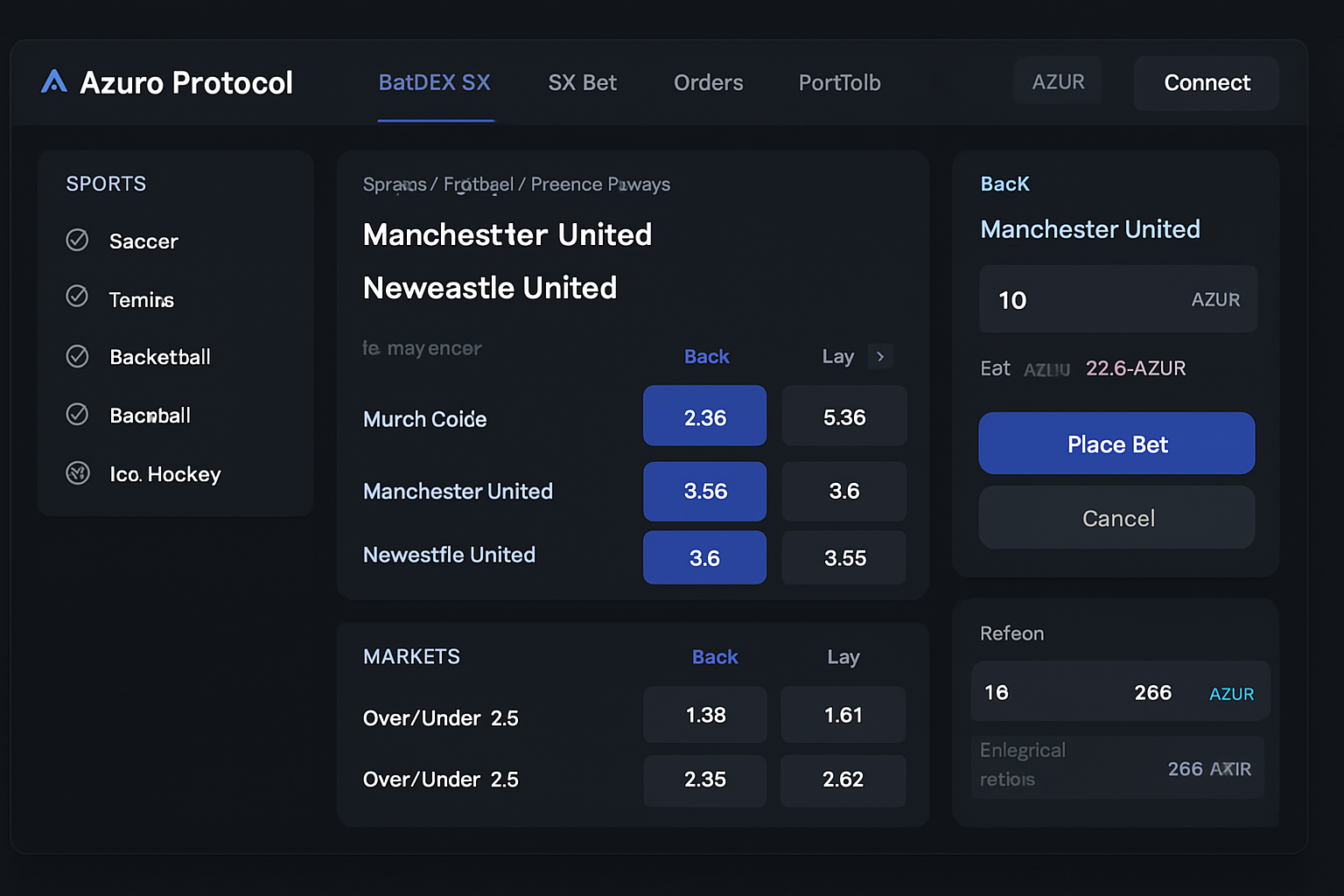Click the Ice Hockey sport icon
Screen dimensions: 1344x896
[78, 473]
